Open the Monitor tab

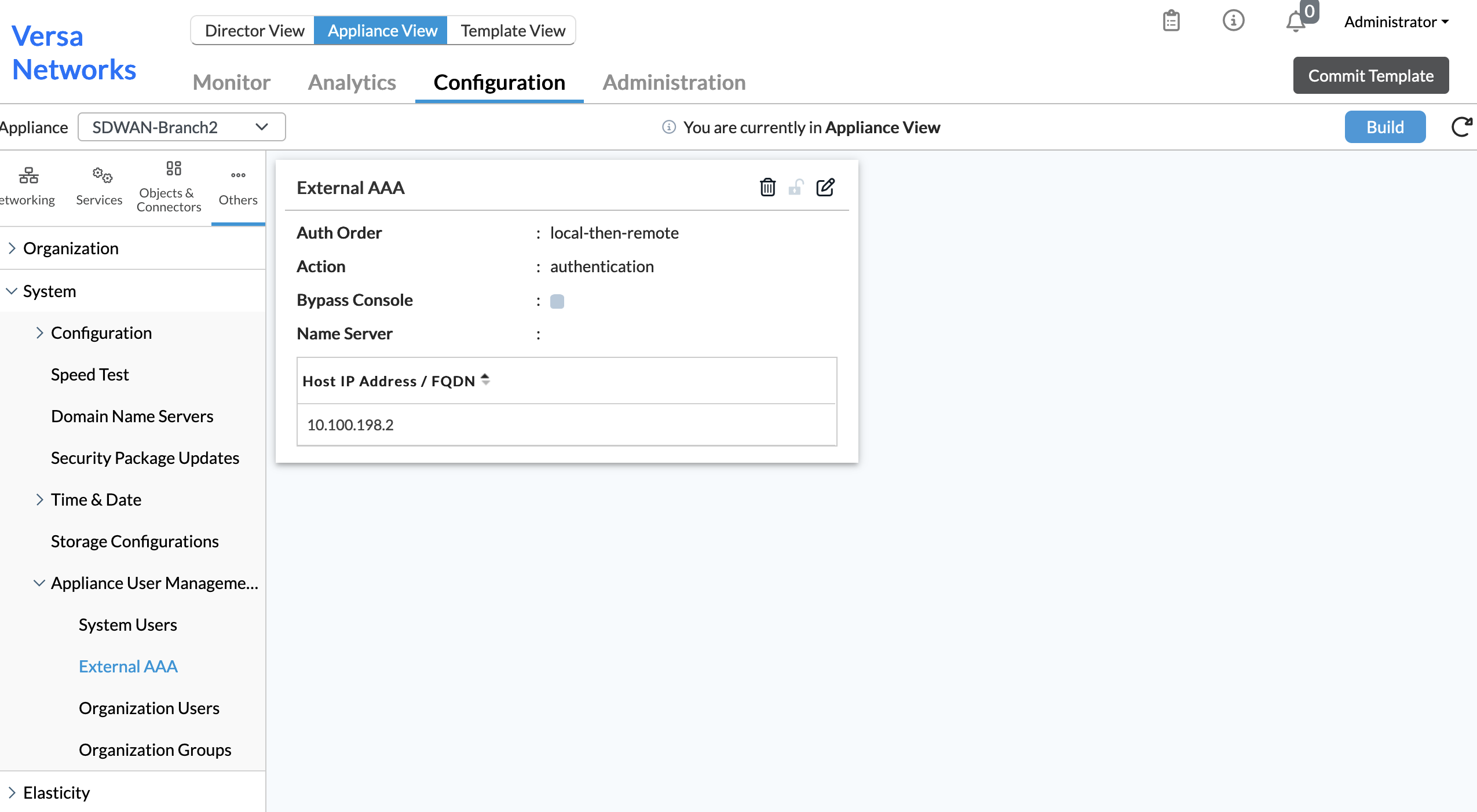tap(231, 82)
